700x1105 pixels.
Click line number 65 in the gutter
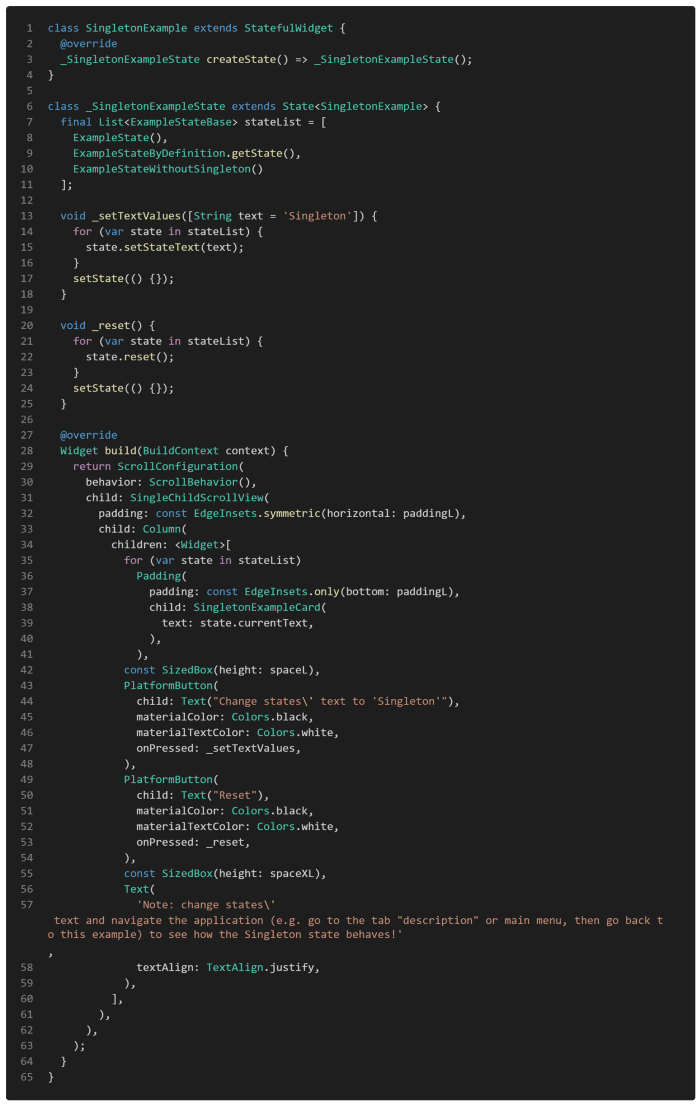pos(27,1077)
